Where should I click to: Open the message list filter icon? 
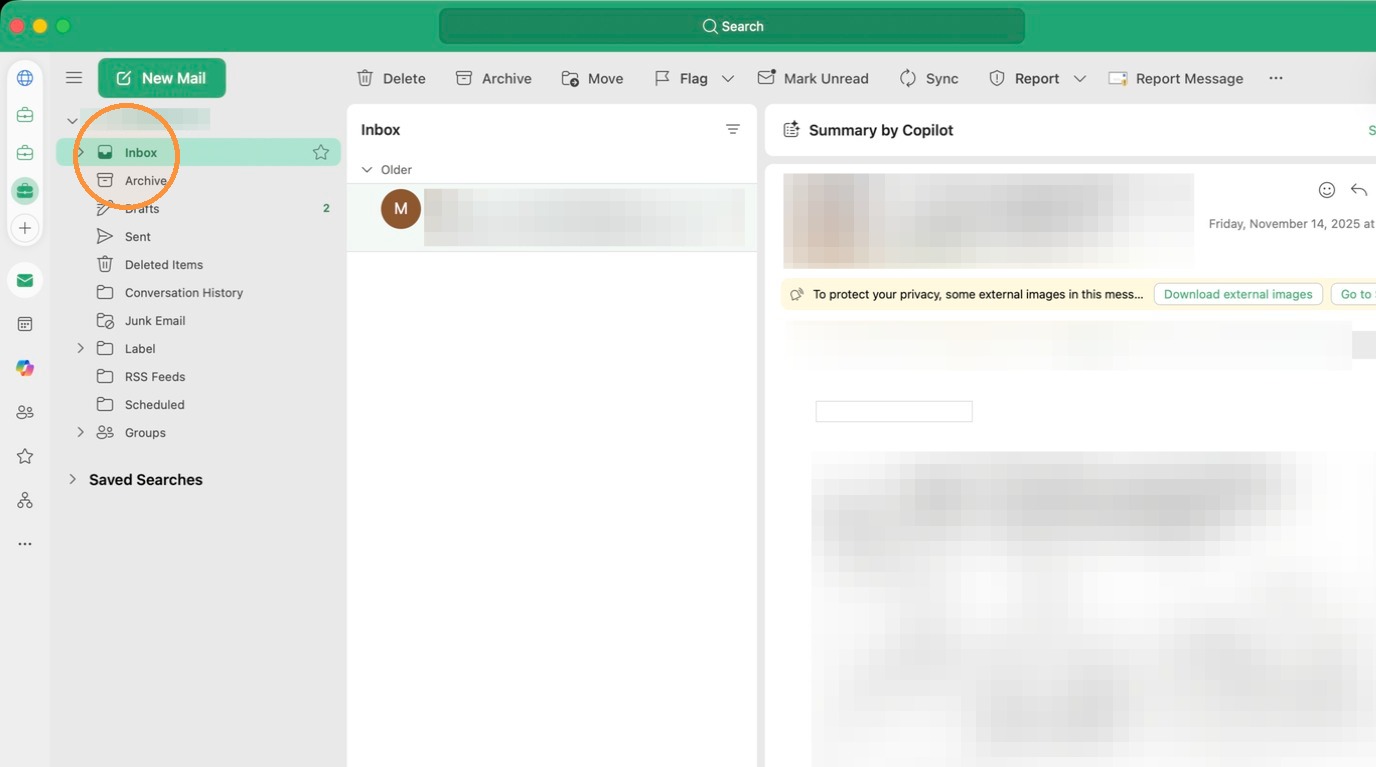tap(733, 129)
